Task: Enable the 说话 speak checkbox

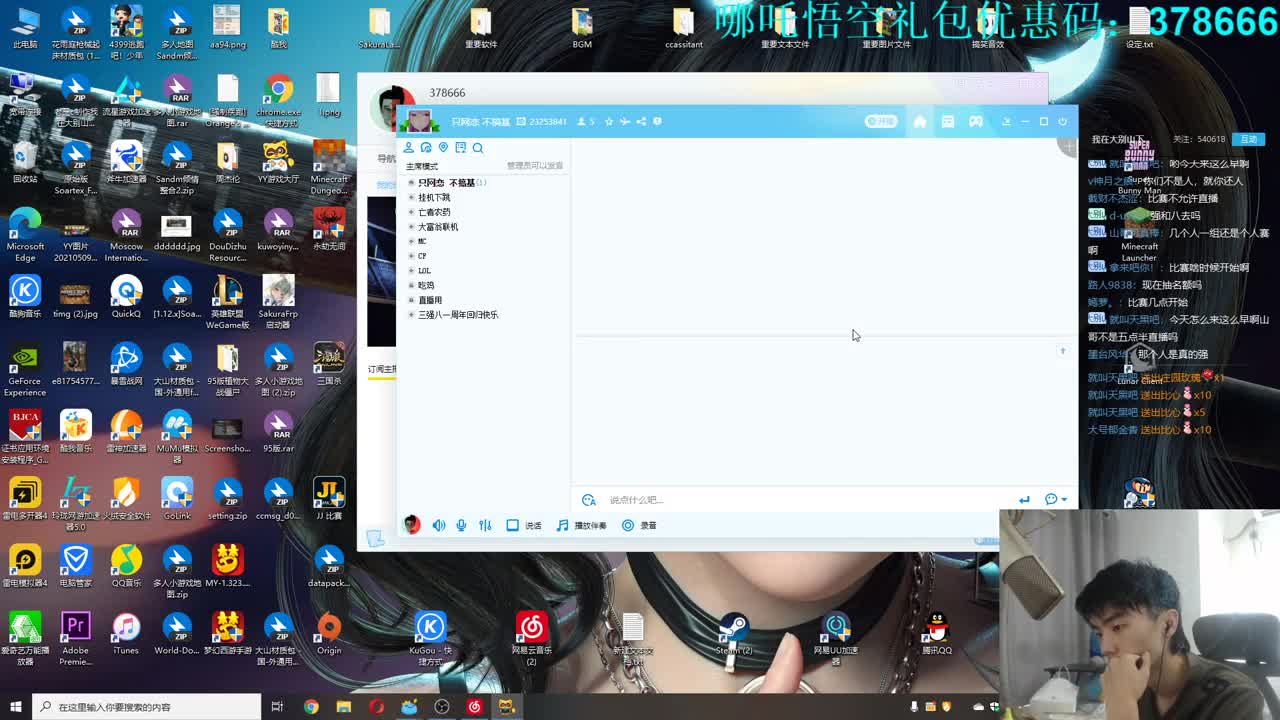Action: tap(513, 525)
